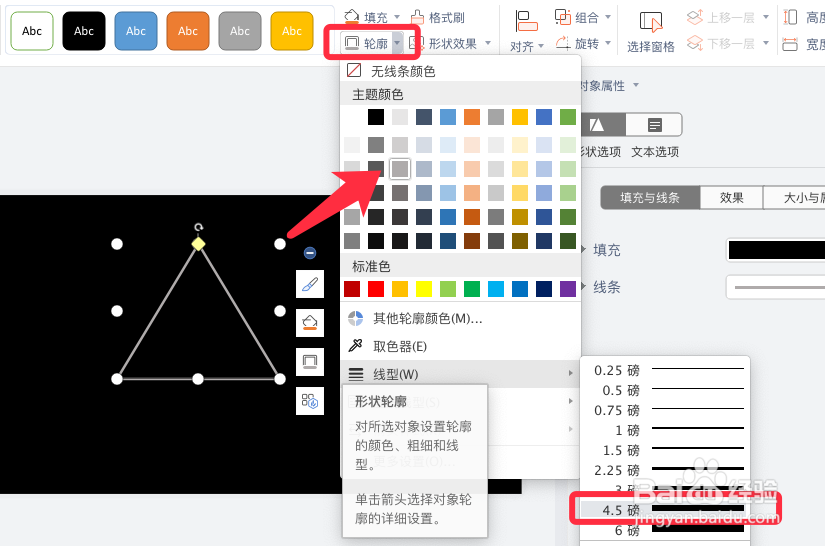Expand the 组合 dropdown arrow
Viewport: 825px width, 546px height.
[x=608, y=17]
